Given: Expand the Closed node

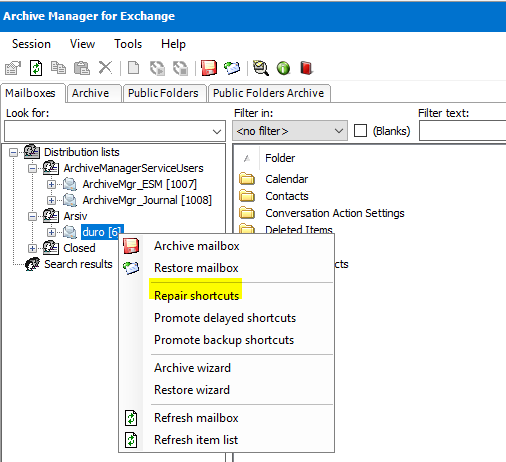Looking at the screenshot, I should (x=32, y=248).
